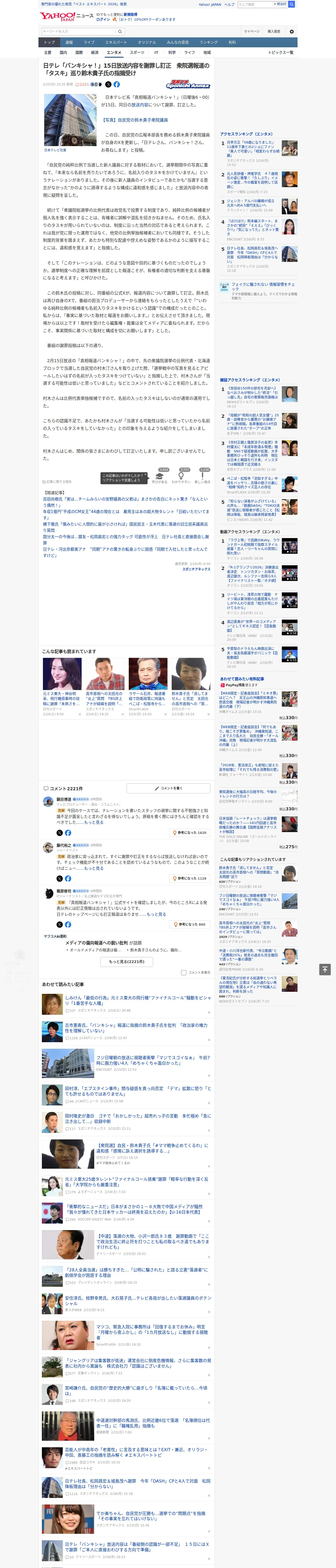Click the blue web search button at top
The width and height of the screenshot is (336, 1568).
pyautogui.click(x=292, y=4)
